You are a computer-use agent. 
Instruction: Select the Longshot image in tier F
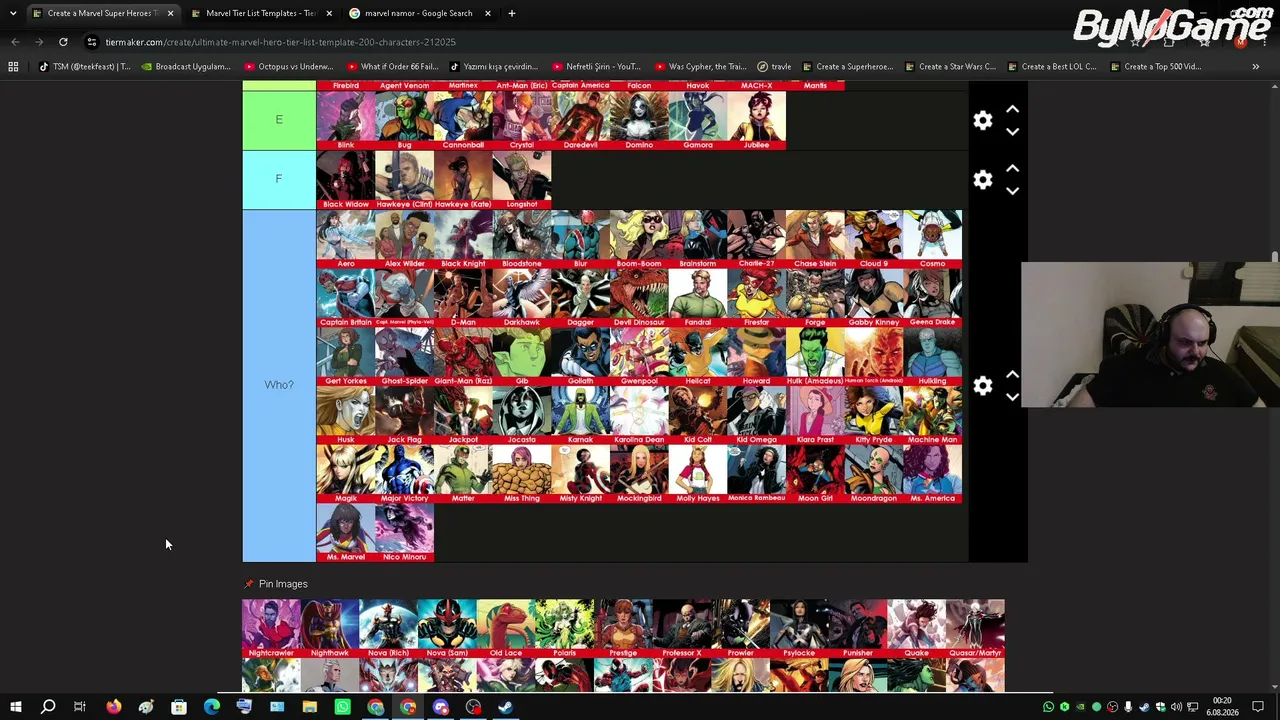522,180
